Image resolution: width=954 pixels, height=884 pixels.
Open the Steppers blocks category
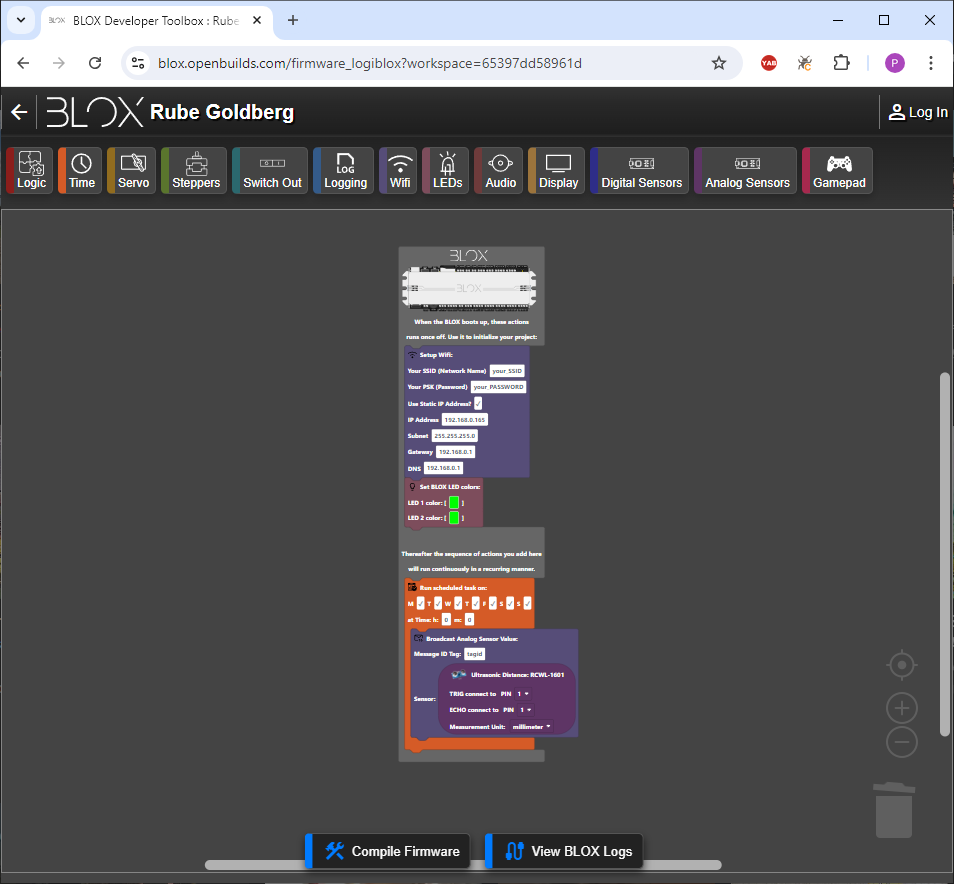point(195,170)
